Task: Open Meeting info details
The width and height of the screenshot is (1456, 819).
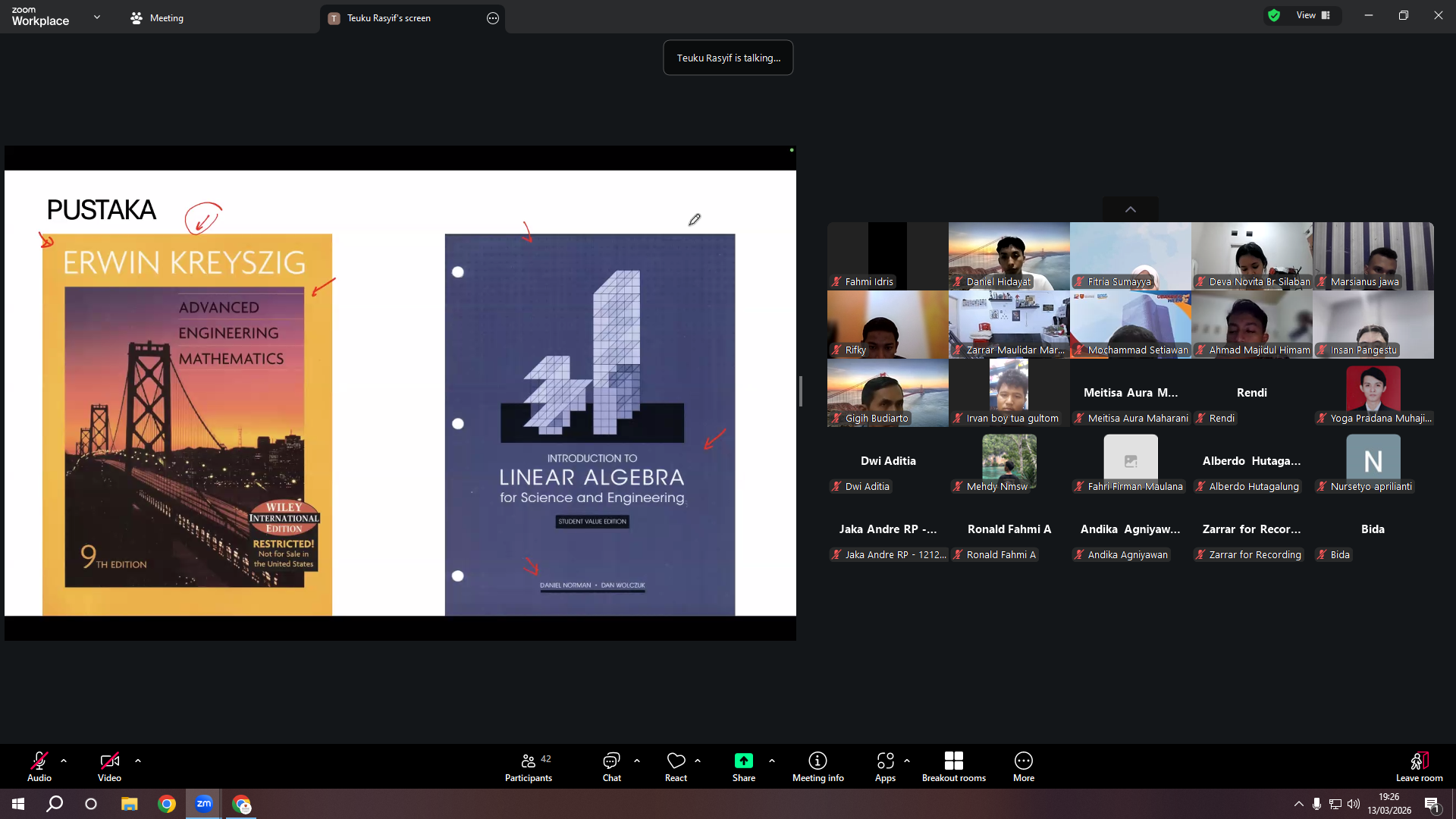Action: (818, 767)
